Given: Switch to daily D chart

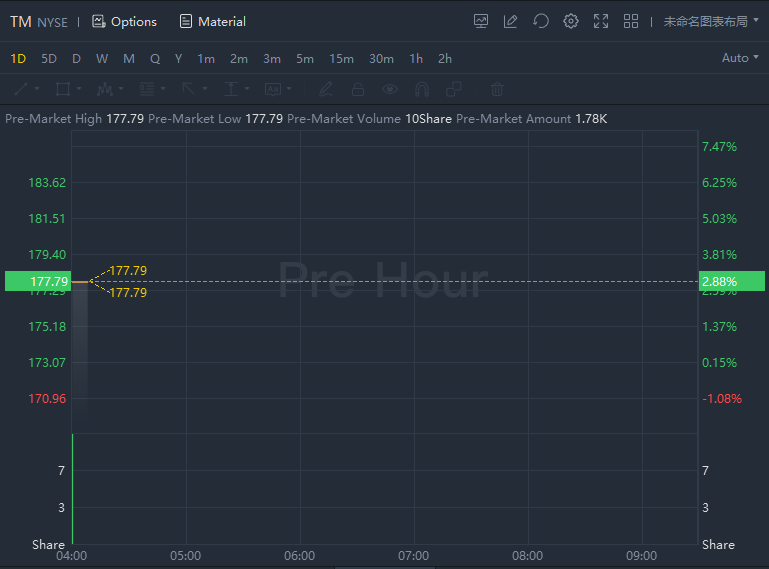Looking at the screenshot, I should [76, 59].
